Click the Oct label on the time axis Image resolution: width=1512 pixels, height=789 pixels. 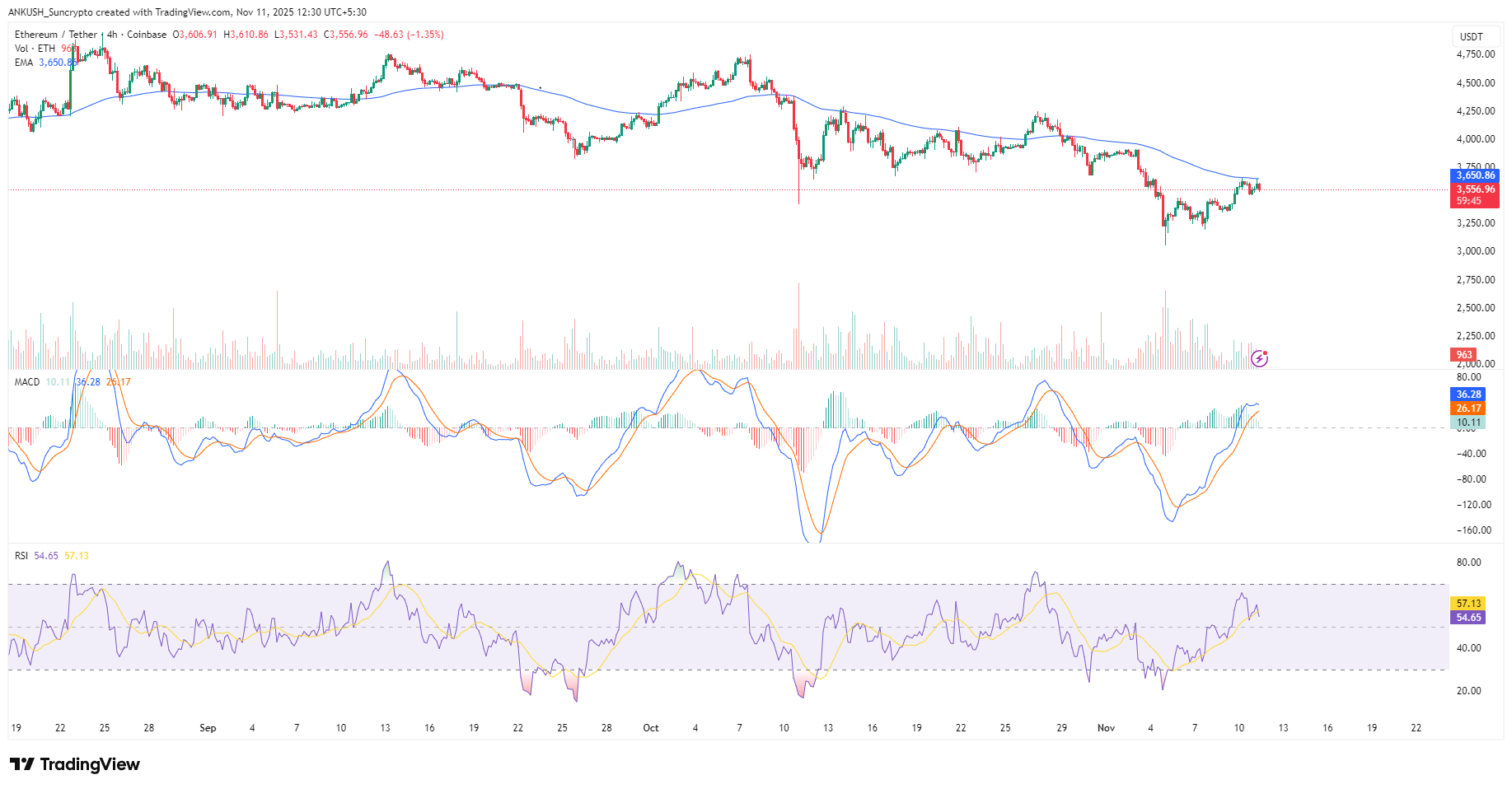tap(651, 728)
